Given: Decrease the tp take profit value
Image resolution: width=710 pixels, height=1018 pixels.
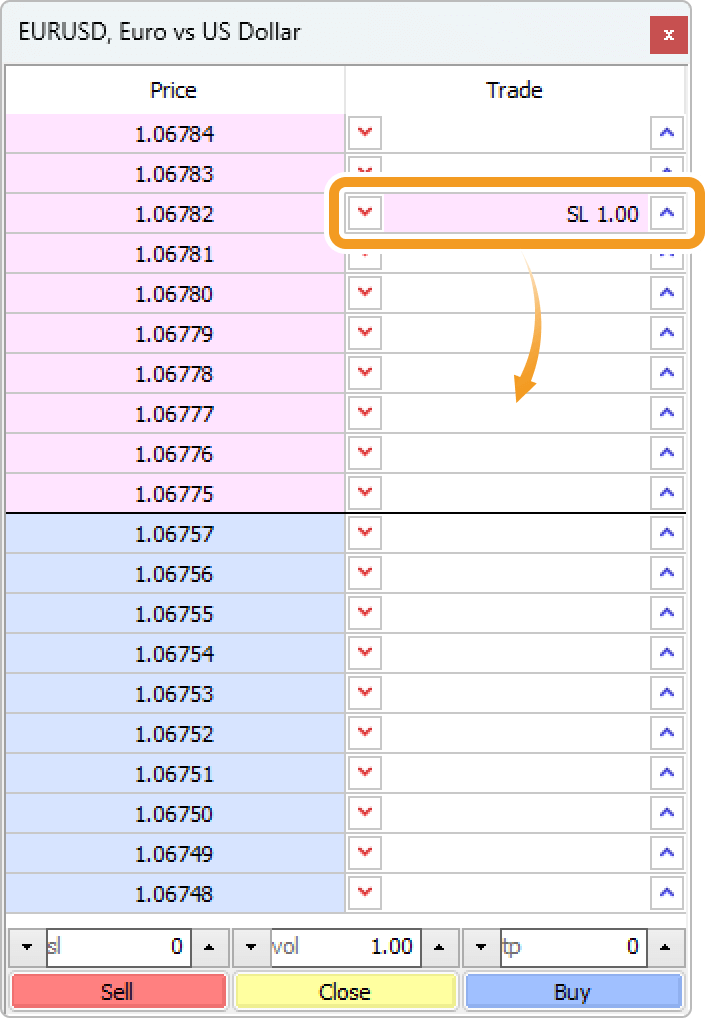Looking at the screenshot, I should click(481, 947).
